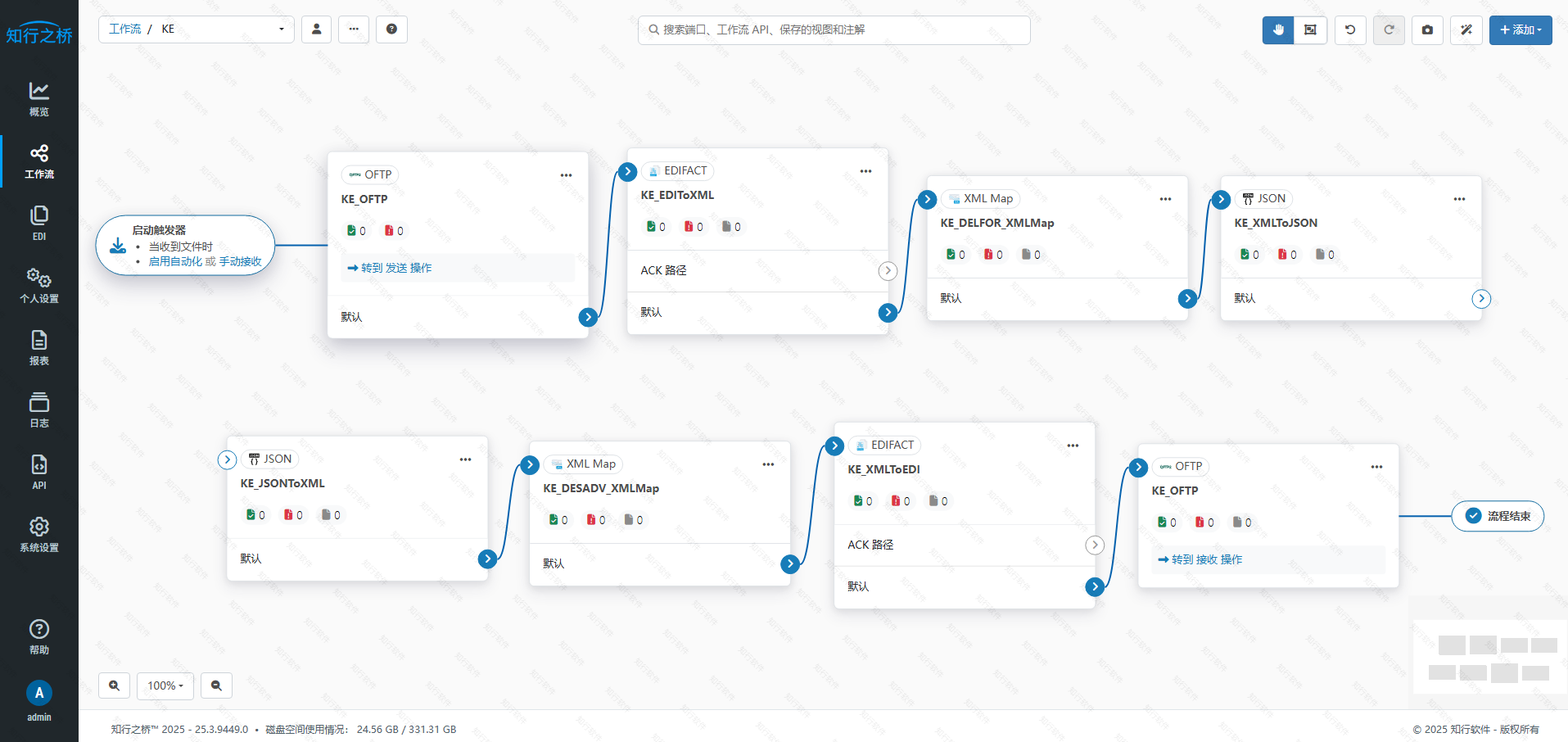Open KE_JSONToXML connector ellipsis menu
1568x742 pixels.
point(465,459)
